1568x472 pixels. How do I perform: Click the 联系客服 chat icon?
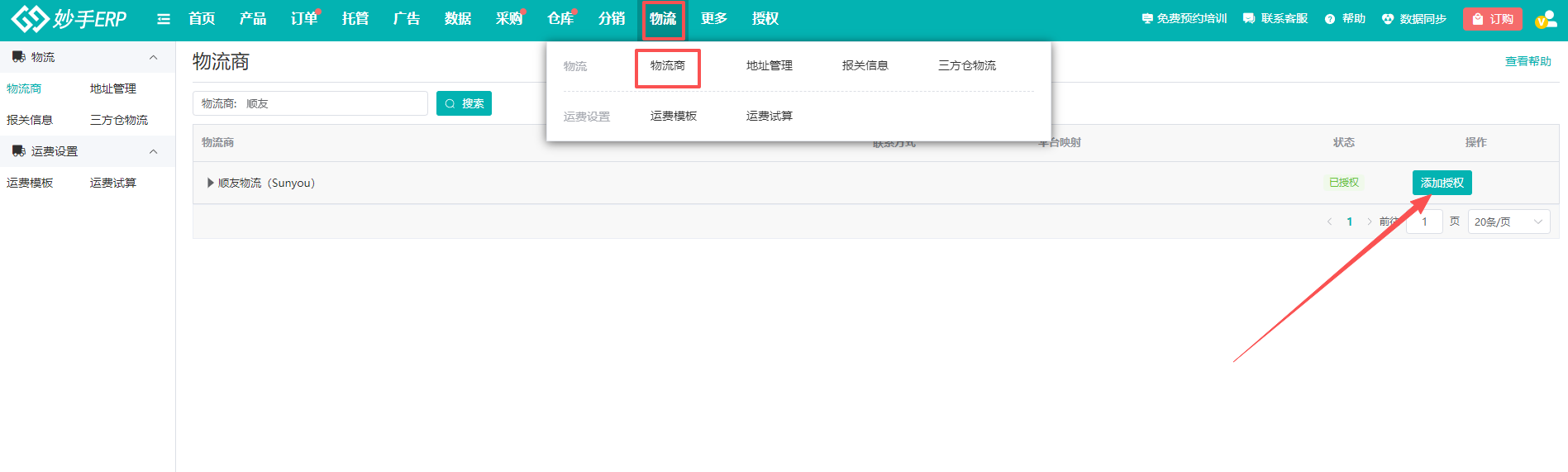(1249, 18)
